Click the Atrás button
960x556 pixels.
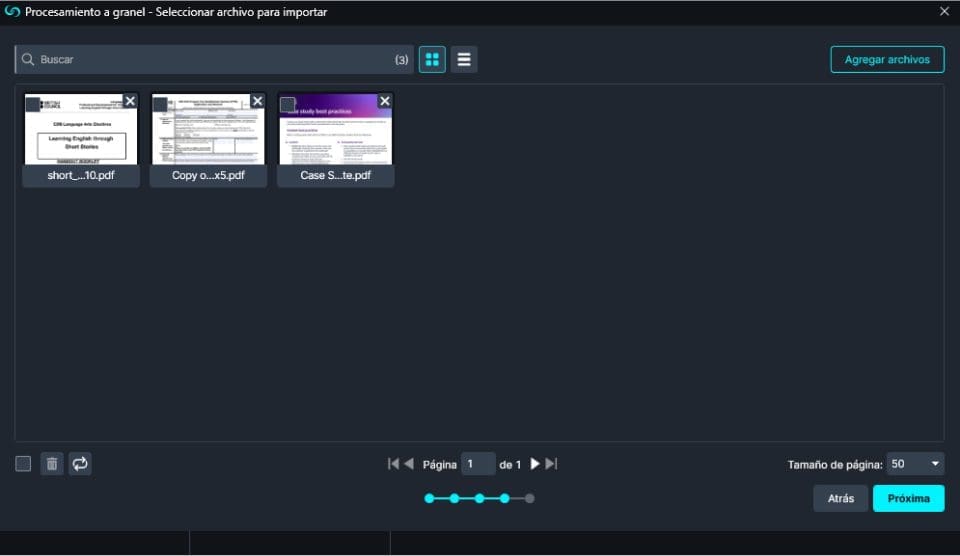[840, 498]
